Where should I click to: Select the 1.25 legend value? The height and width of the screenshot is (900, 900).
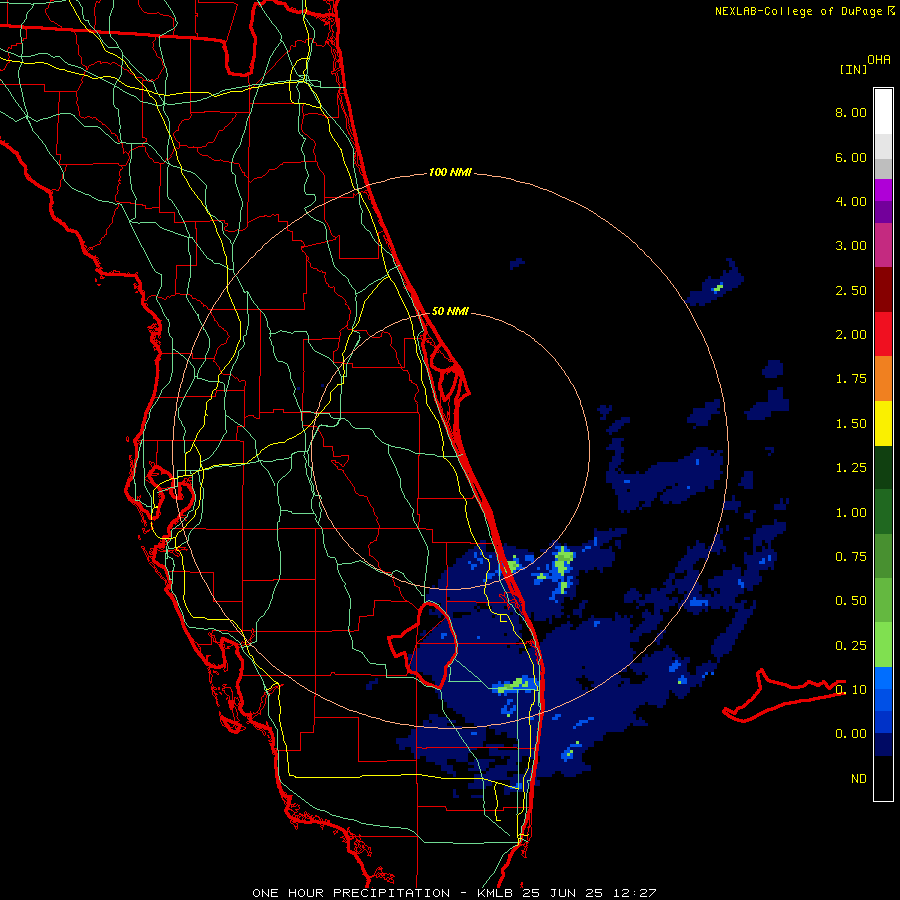851,468
